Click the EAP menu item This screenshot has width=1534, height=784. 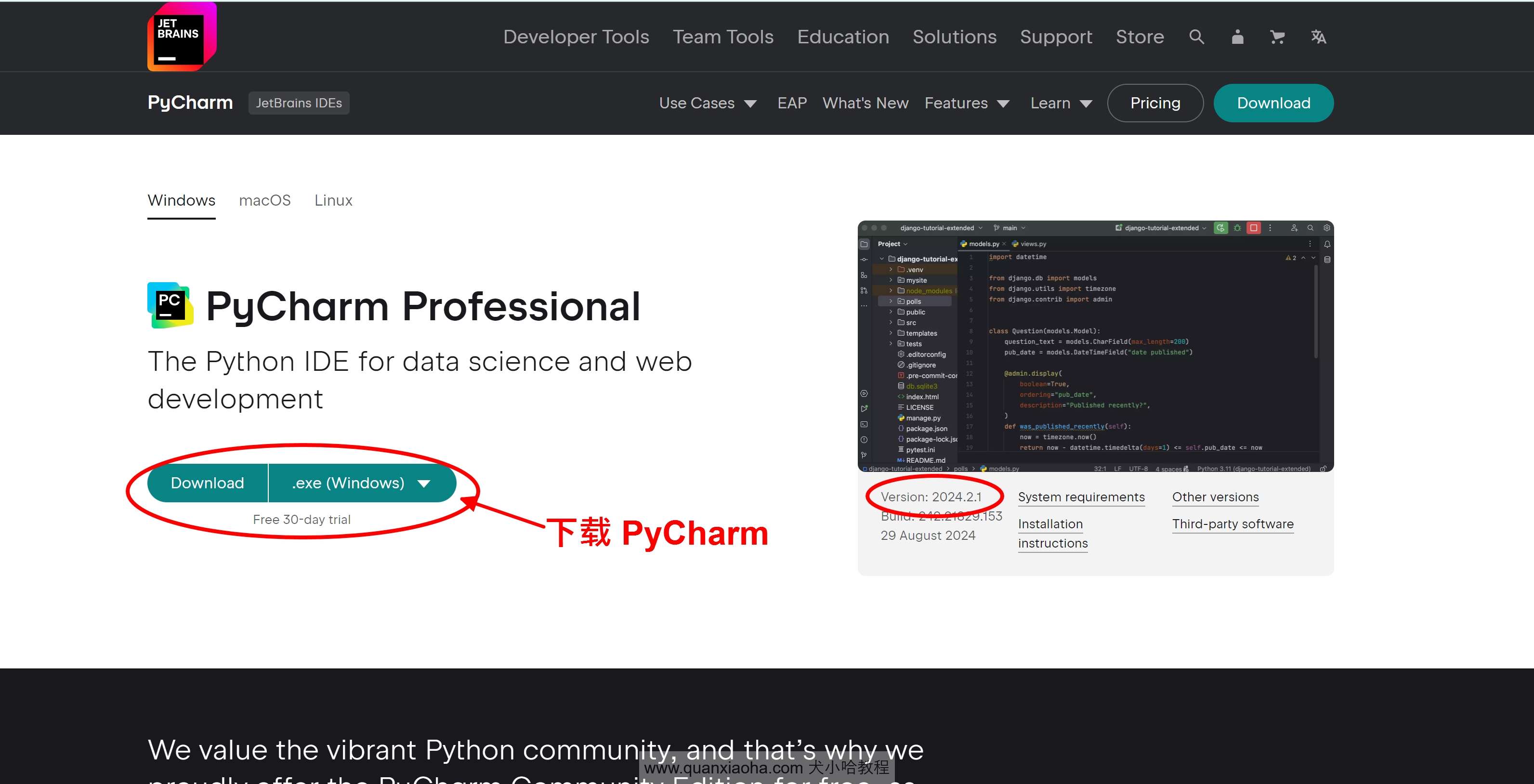(x=791, y=103)
